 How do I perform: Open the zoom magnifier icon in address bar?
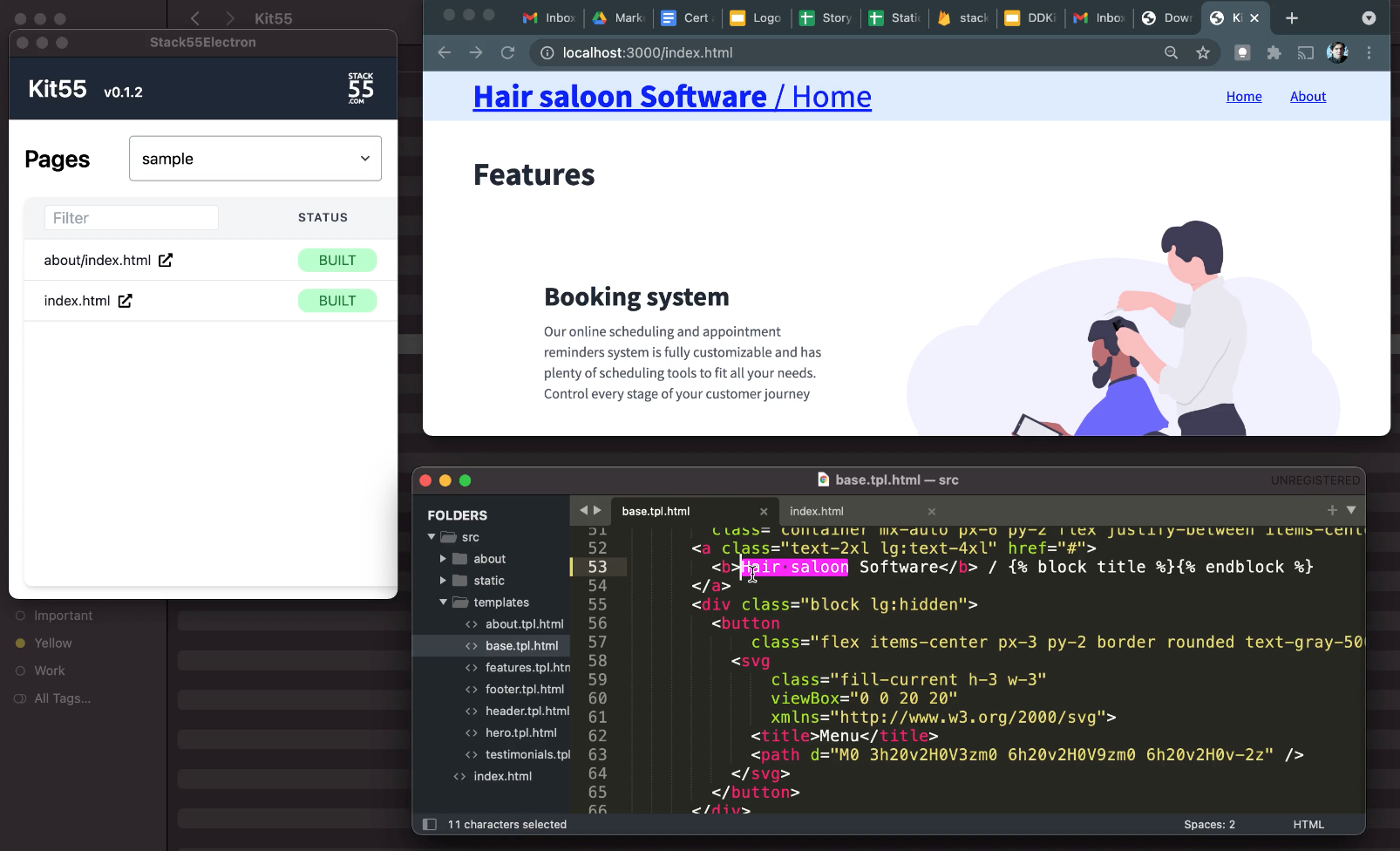(1171, 53)
